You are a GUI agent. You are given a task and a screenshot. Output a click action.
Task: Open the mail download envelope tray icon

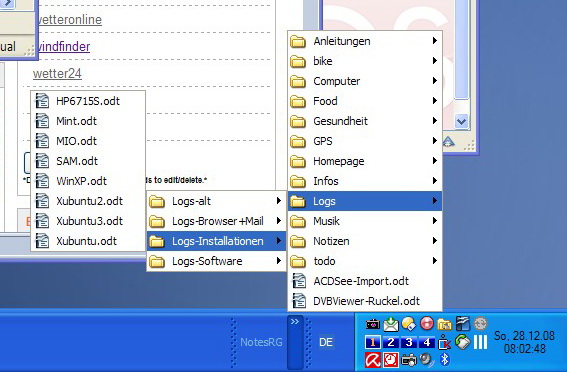click(391, 324)
